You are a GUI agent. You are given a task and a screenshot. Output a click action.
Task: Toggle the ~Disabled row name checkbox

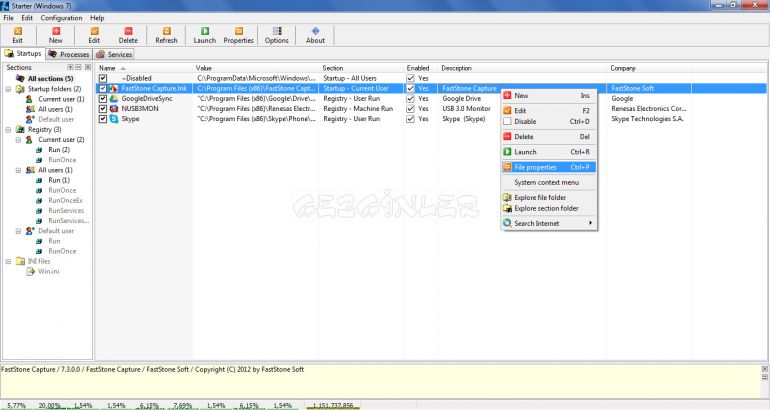pos(103,79)
